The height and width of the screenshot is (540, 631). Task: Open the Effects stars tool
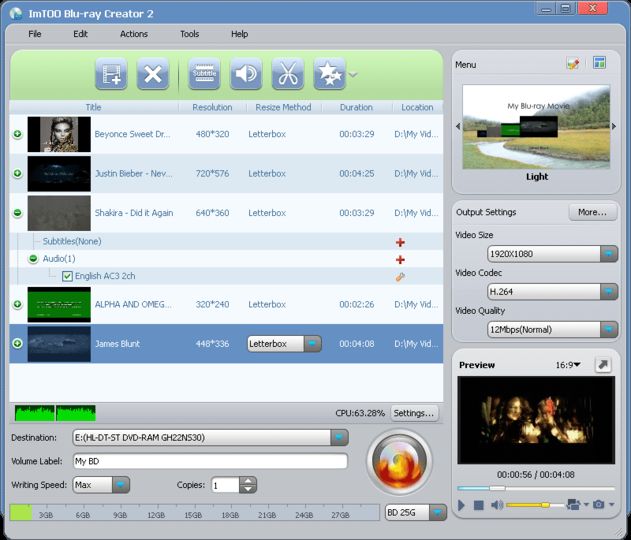[x=330, y=74]
